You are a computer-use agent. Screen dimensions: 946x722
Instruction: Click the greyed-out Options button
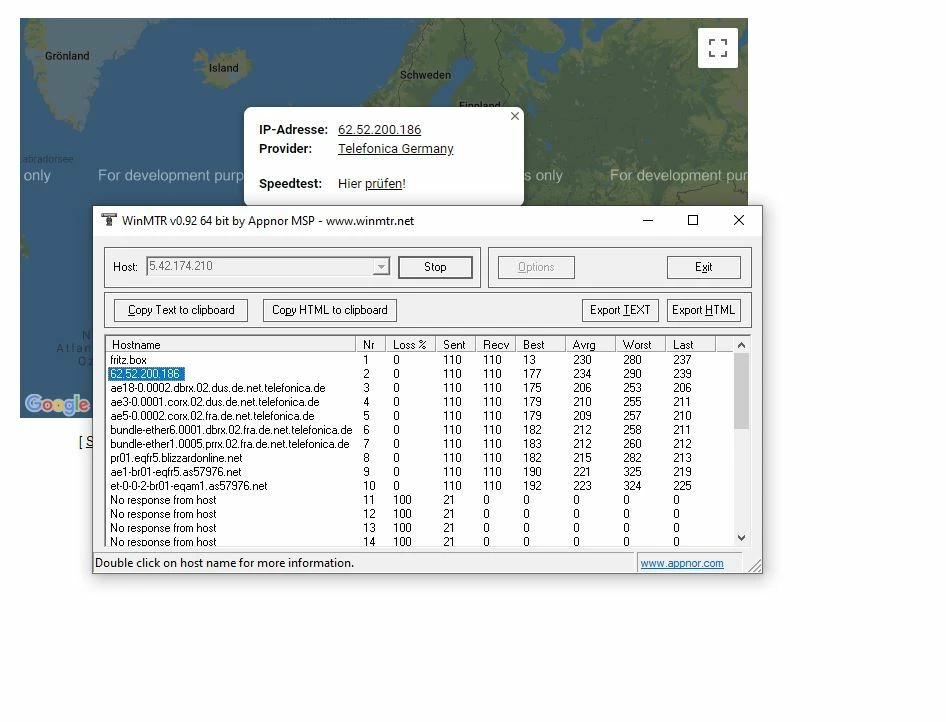pos(536,267)
